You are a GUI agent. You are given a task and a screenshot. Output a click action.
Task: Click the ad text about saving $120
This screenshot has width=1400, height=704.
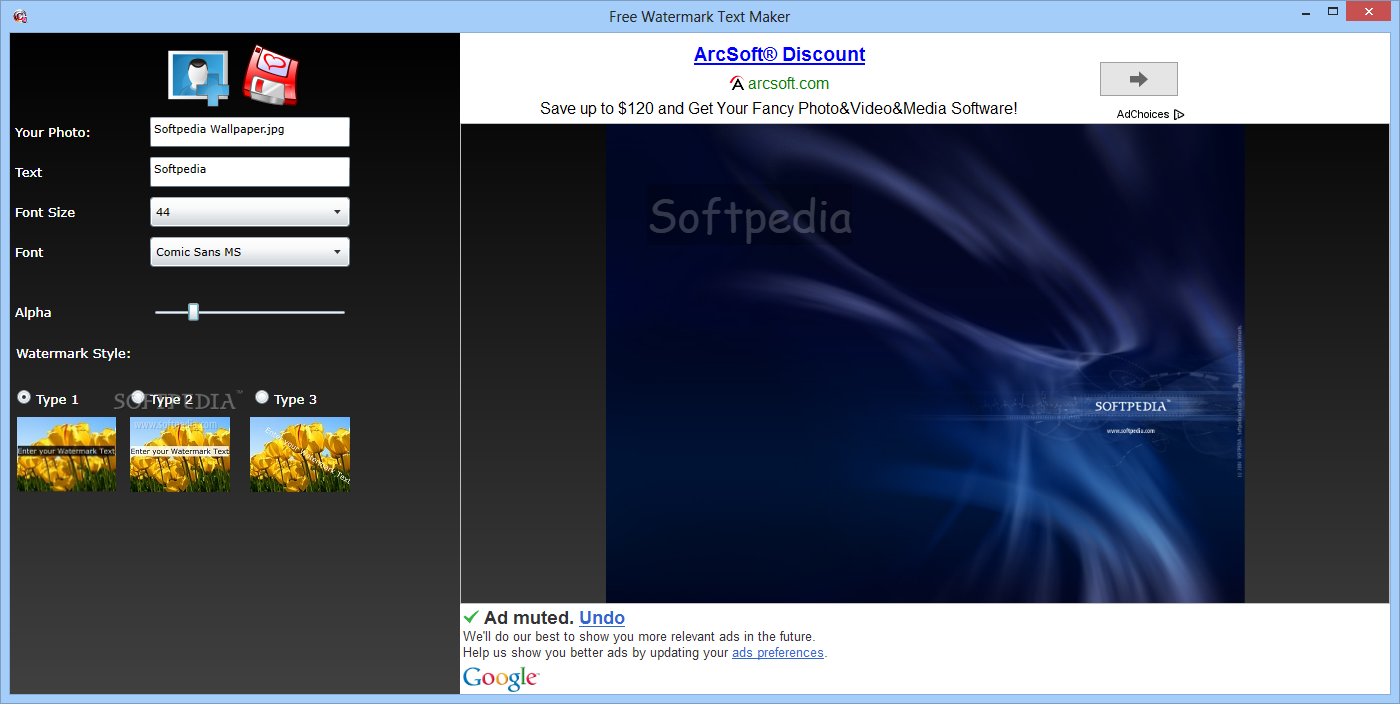click(x=779, y=108)
